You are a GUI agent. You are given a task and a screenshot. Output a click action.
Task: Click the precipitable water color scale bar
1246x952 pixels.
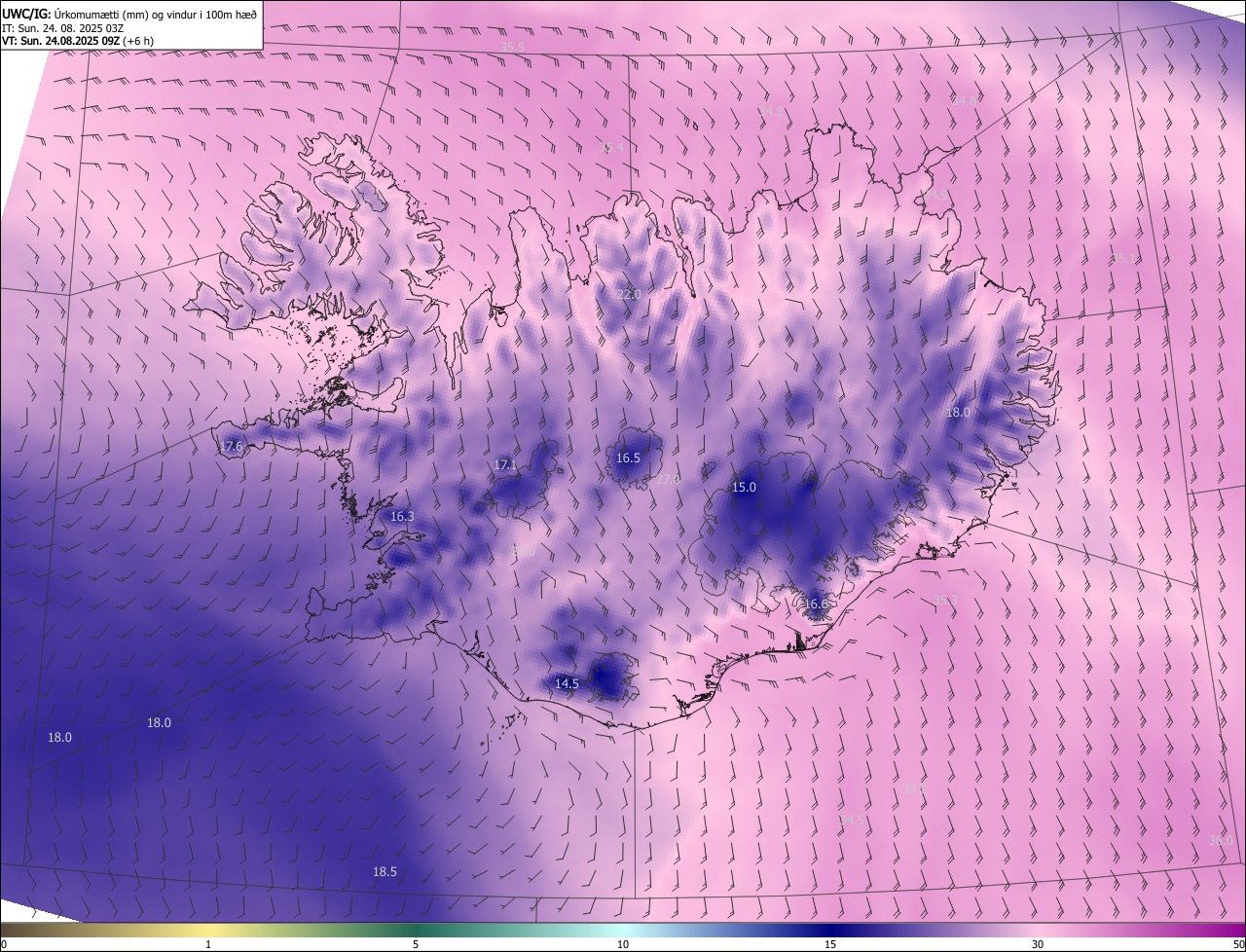click(623, 931)
